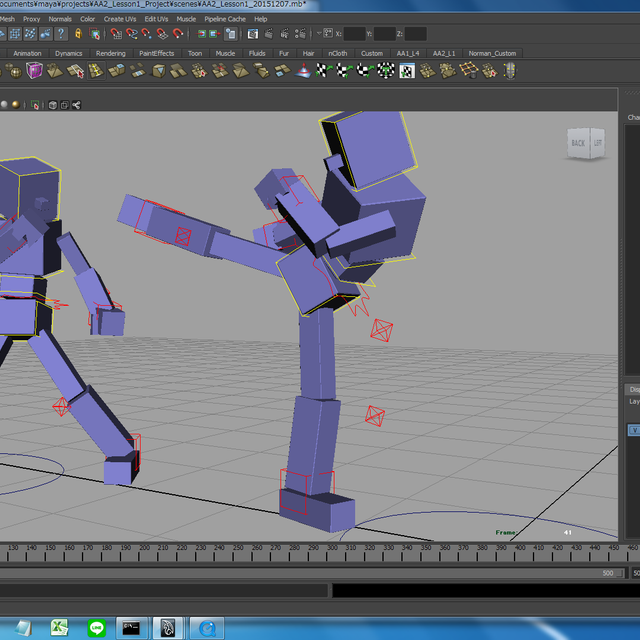The width and height of the screenshot is (640, 640).
Task: Open Maya from the Windows taskbar
Action: pos(167,628)
